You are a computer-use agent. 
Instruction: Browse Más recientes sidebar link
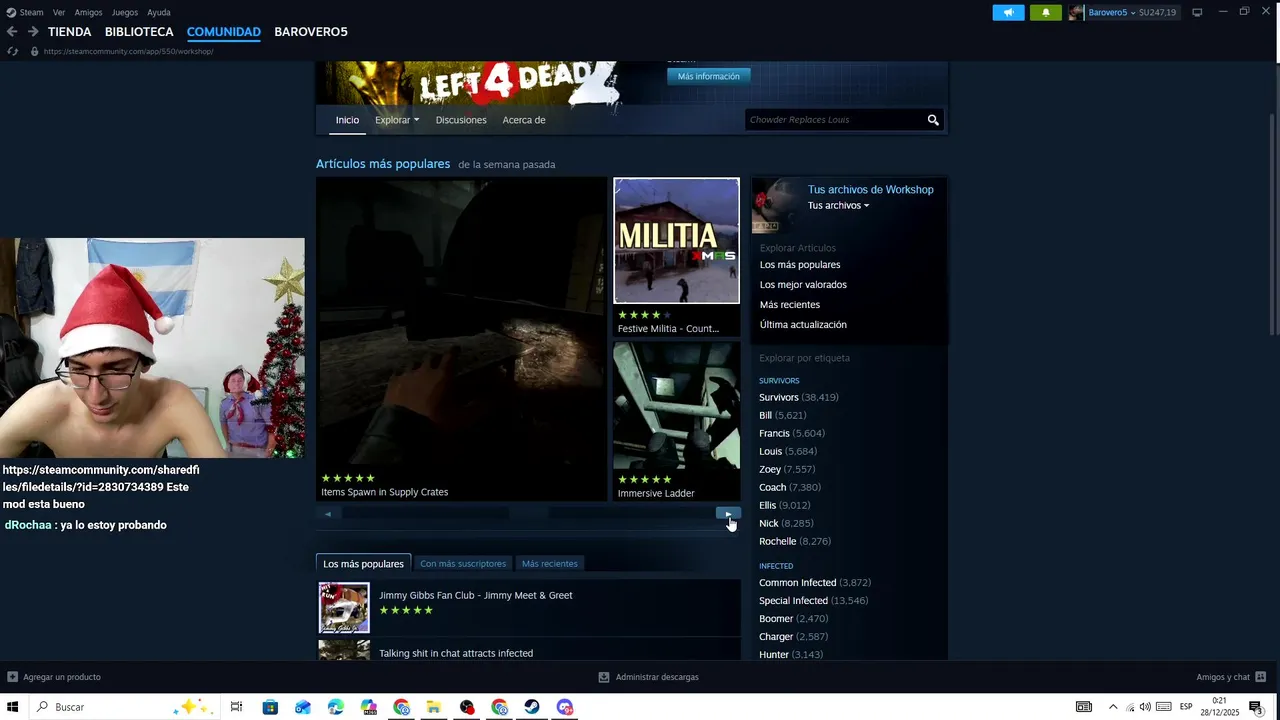click(790, 305)
